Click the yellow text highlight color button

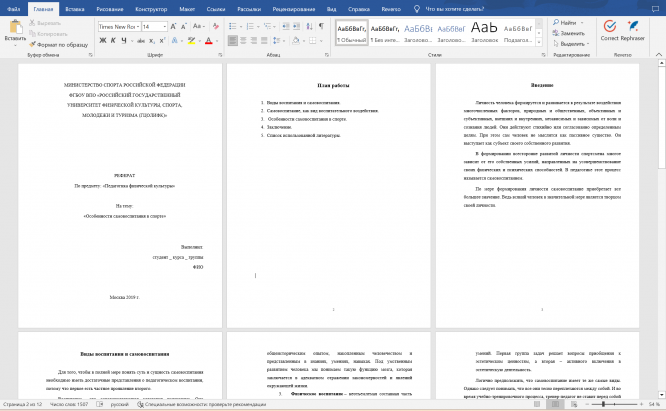[192, 41]
